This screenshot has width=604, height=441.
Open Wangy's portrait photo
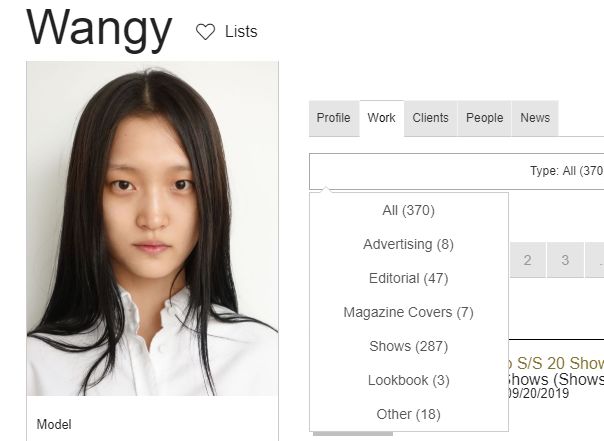tap(152, 228)
